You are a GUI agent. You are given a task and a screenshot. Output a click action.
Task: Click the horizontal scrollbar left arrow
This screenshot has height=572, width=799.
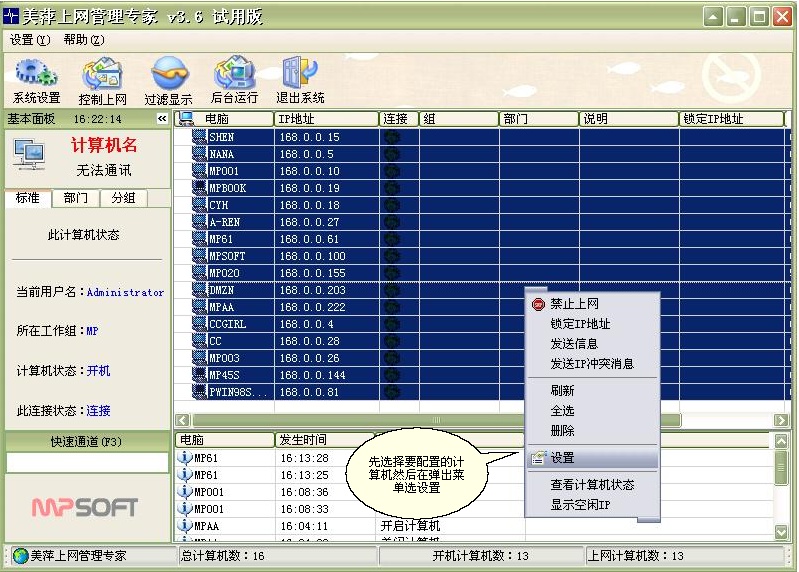[x=182, y=420]
